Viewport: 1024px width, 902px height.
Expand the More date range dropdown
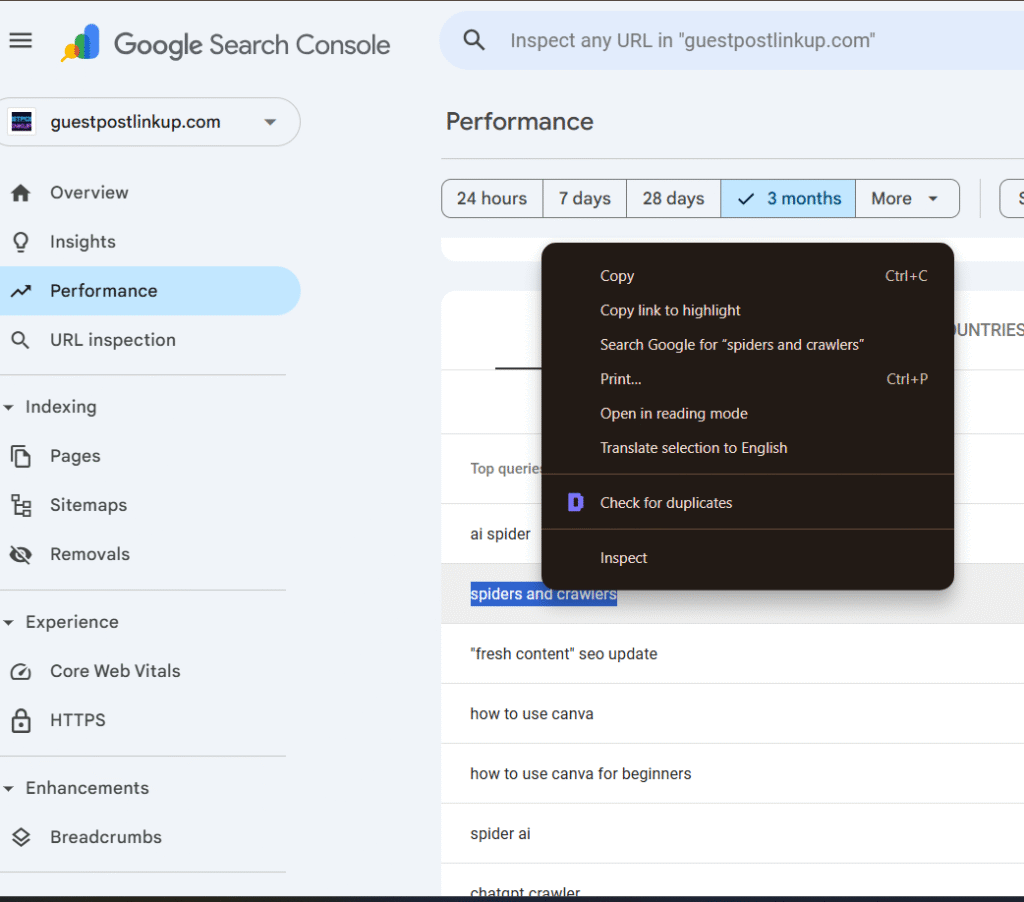click(x=906, y=198)
